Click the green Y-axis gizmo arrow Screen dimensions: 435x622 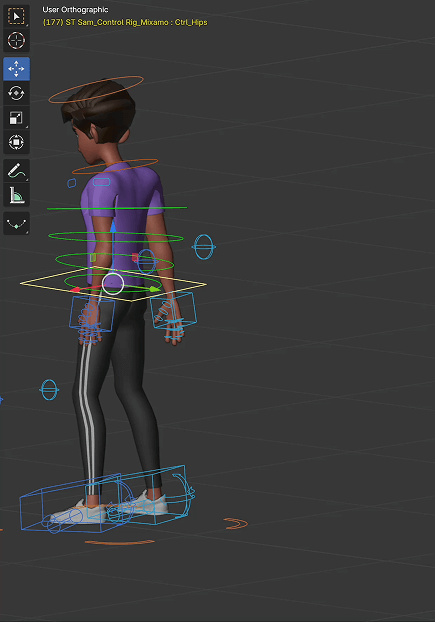155,289
